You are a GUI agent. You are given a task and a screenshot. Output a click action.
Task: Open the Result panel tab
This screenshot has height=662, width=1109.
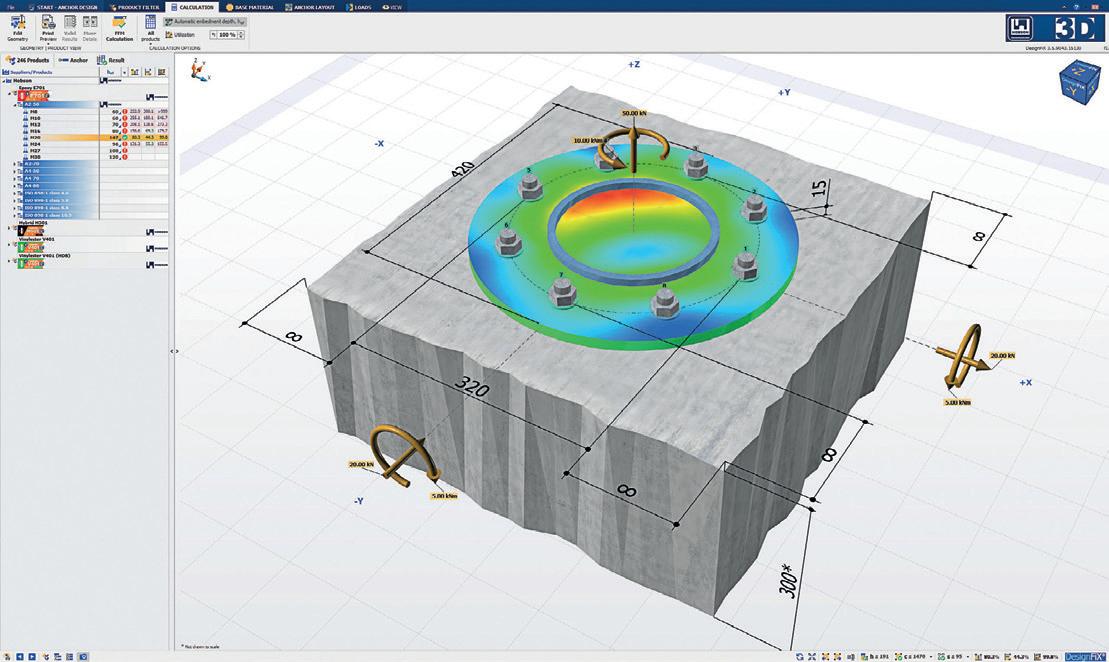click(110, 60)
